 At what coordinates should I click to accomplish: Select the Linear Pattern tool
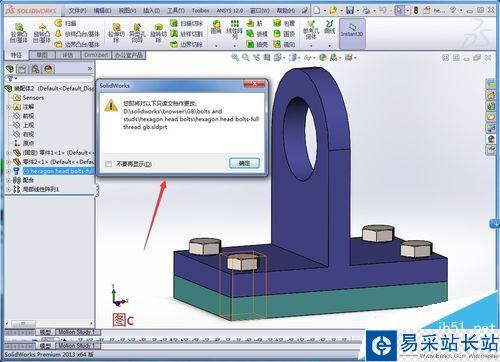[x=234, y=30]
